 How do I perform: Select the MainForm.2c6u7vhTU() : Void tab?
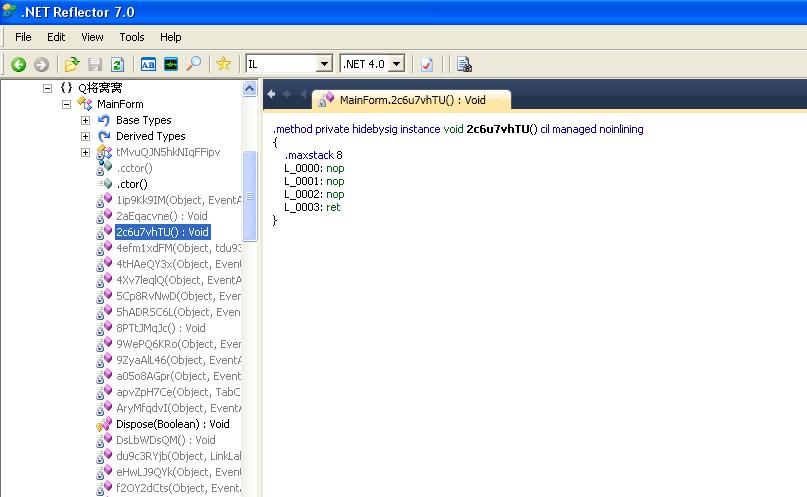[412, 100]
